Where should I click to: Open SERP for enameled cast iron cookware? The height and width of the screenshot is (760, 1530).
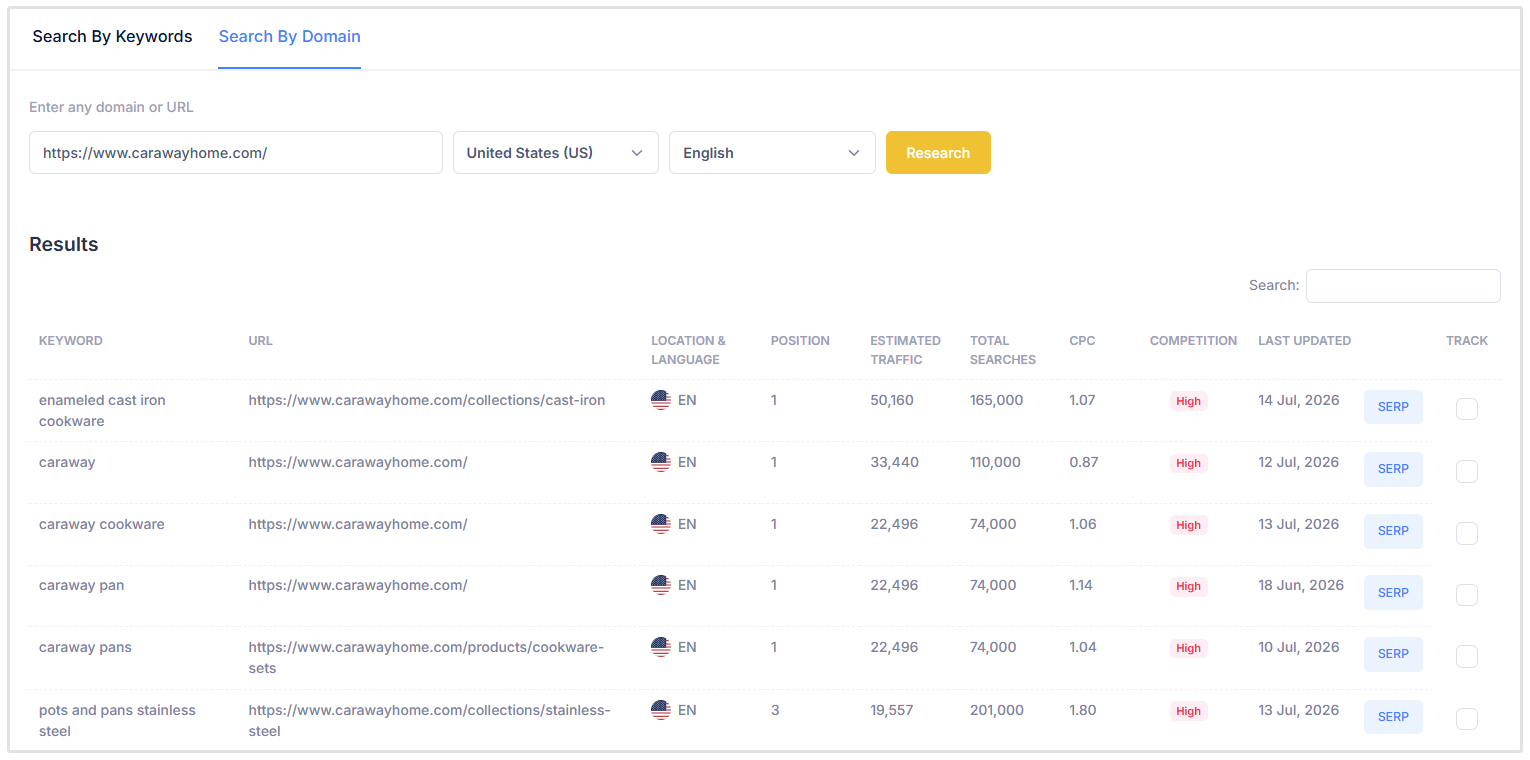click(1393, 407)
